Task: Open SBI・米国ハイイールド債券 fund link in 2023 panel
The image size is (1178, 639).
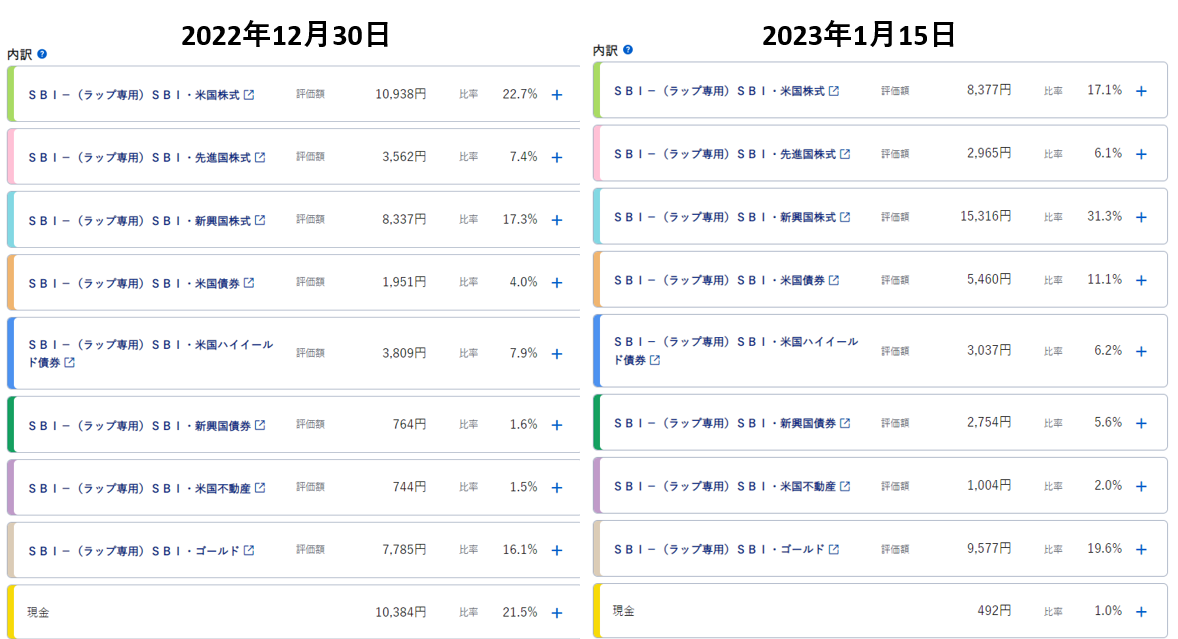Action: (735, 351)
